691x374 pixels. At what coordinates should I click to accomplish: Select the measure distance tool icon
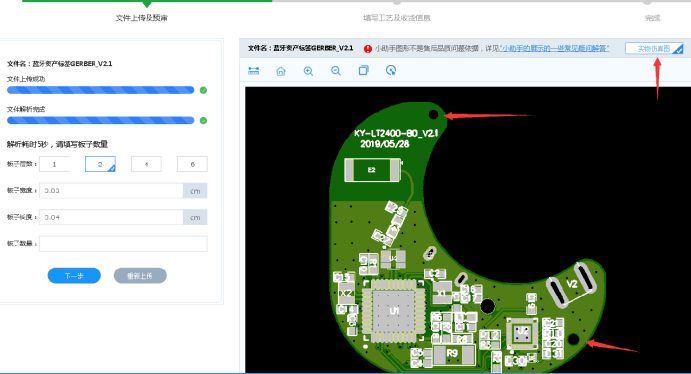pyautogui.click(x=253, y=71)
